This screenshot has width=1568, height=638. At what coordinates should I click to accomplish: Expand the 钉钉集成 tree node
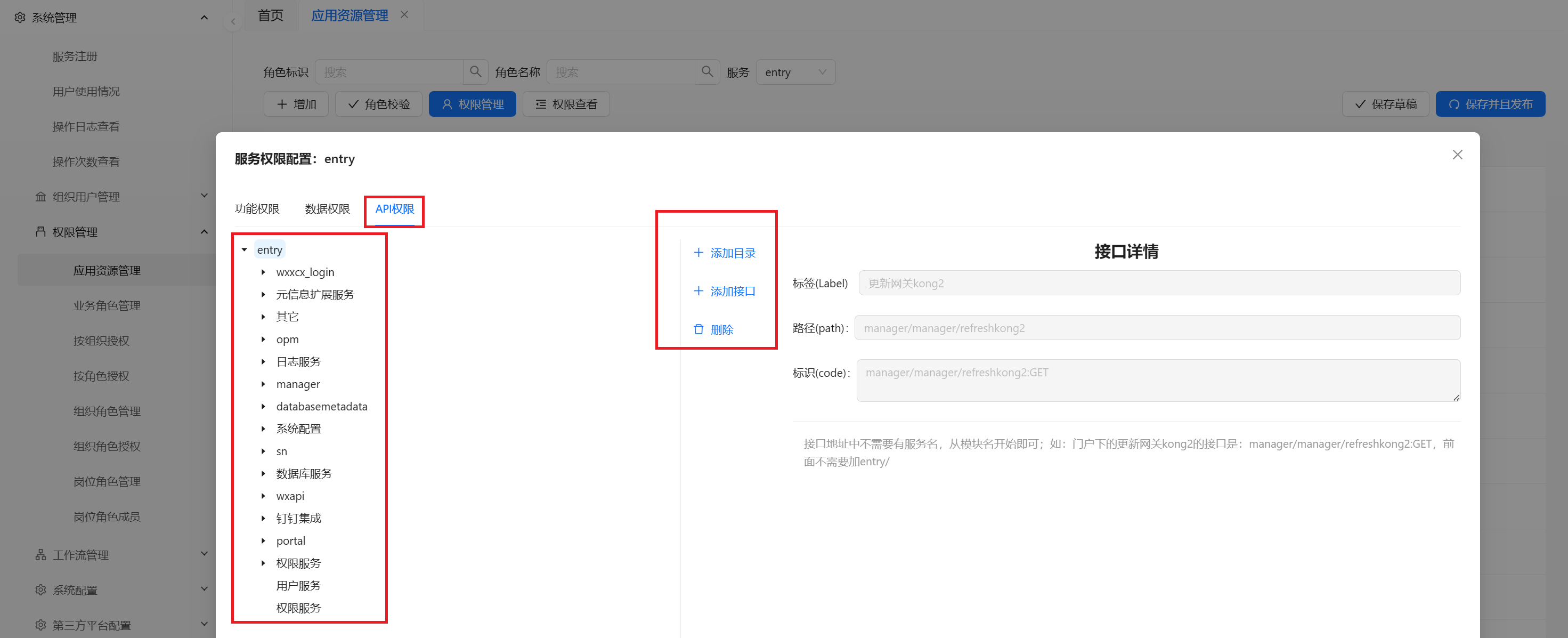point(264,519)
